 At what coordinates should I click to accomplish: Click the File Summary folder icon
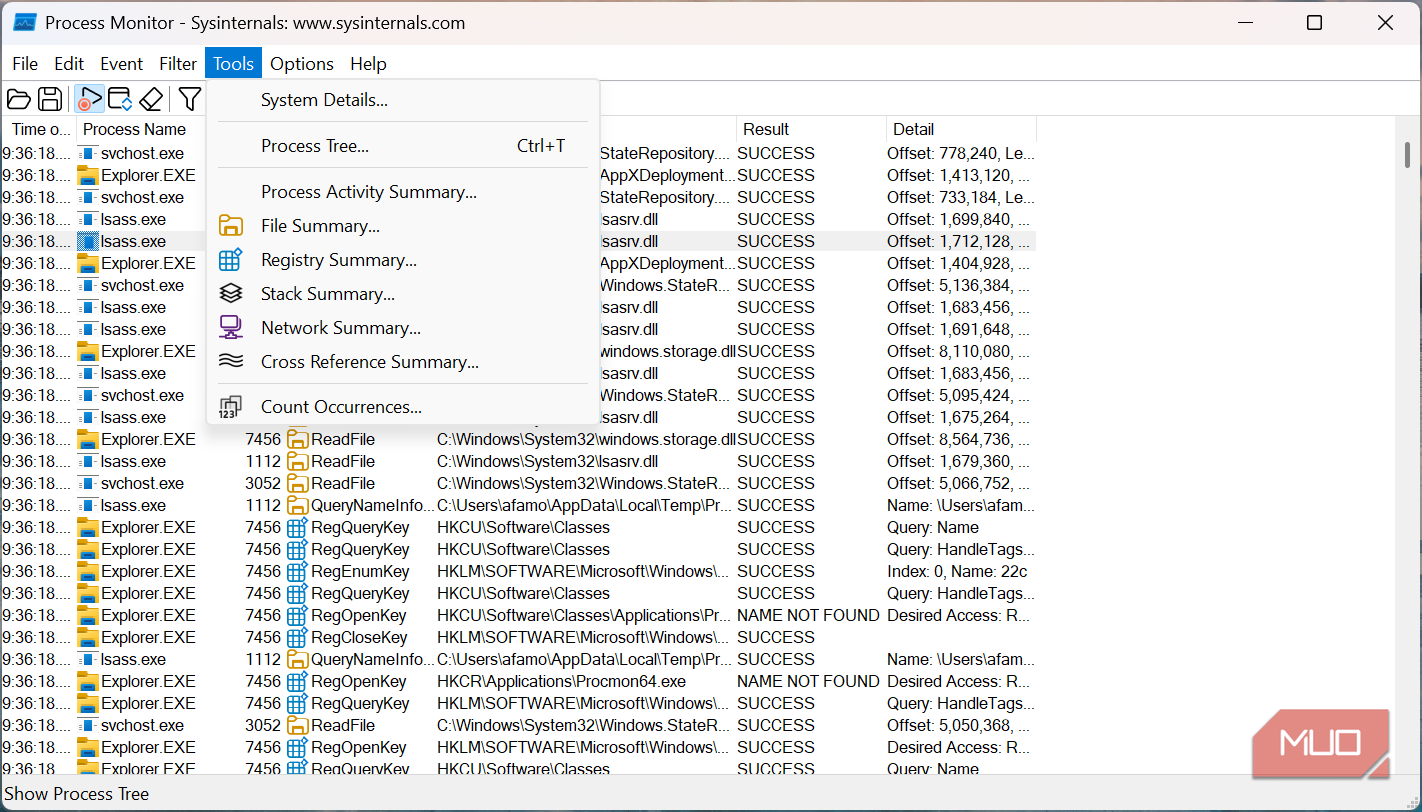(231, 226)
